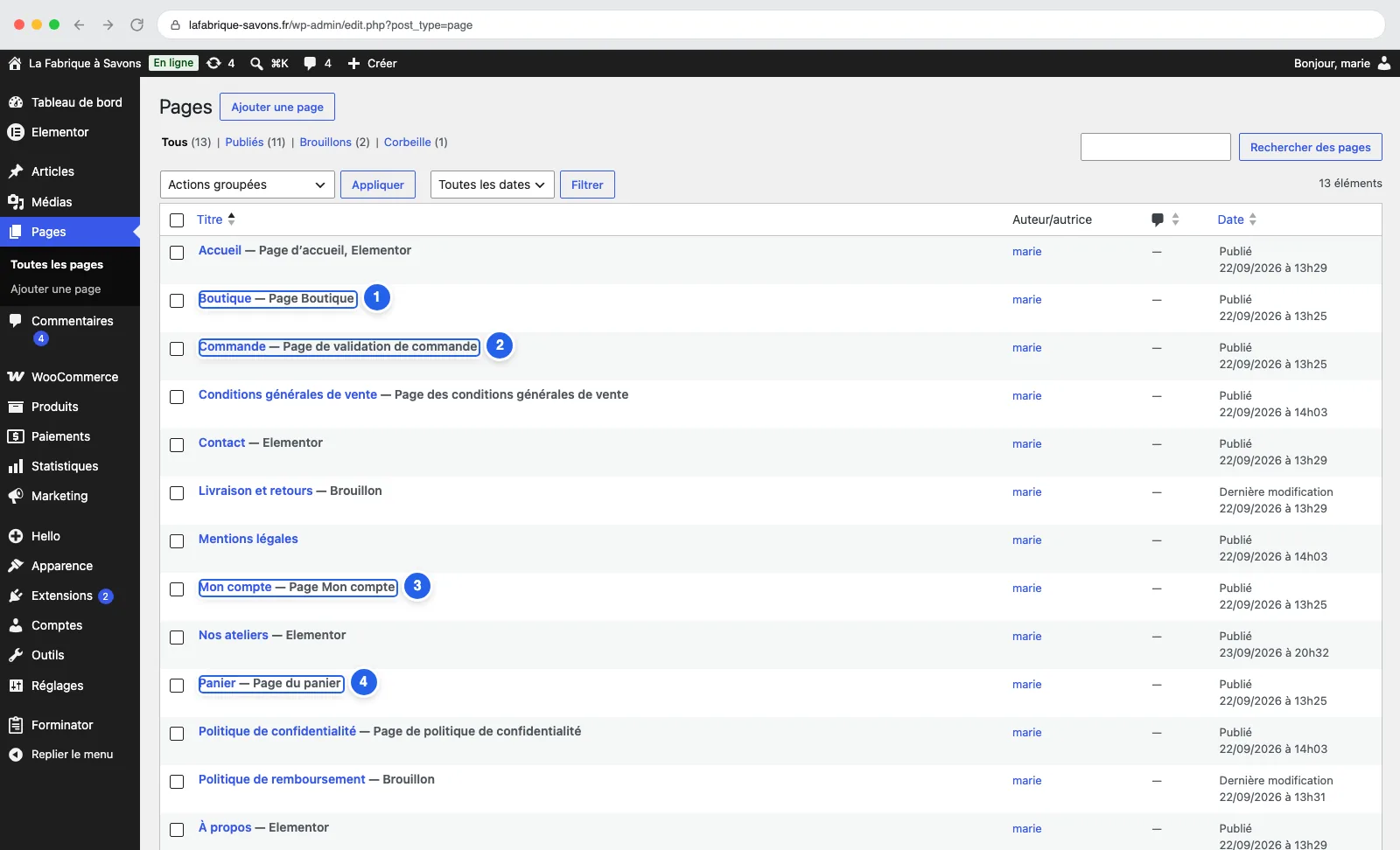This screenshot has width=1400, height=850.
Task: Open Articles pin icon
Action: 16,171
